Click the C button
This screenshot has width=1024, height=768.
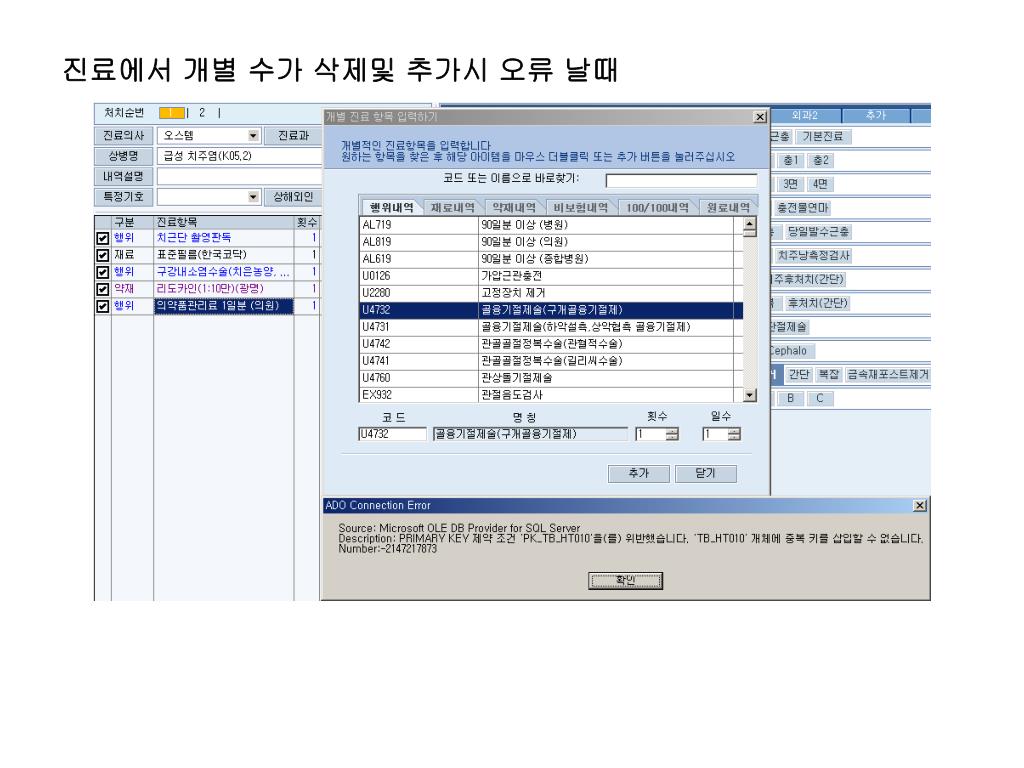click(820, 398)
